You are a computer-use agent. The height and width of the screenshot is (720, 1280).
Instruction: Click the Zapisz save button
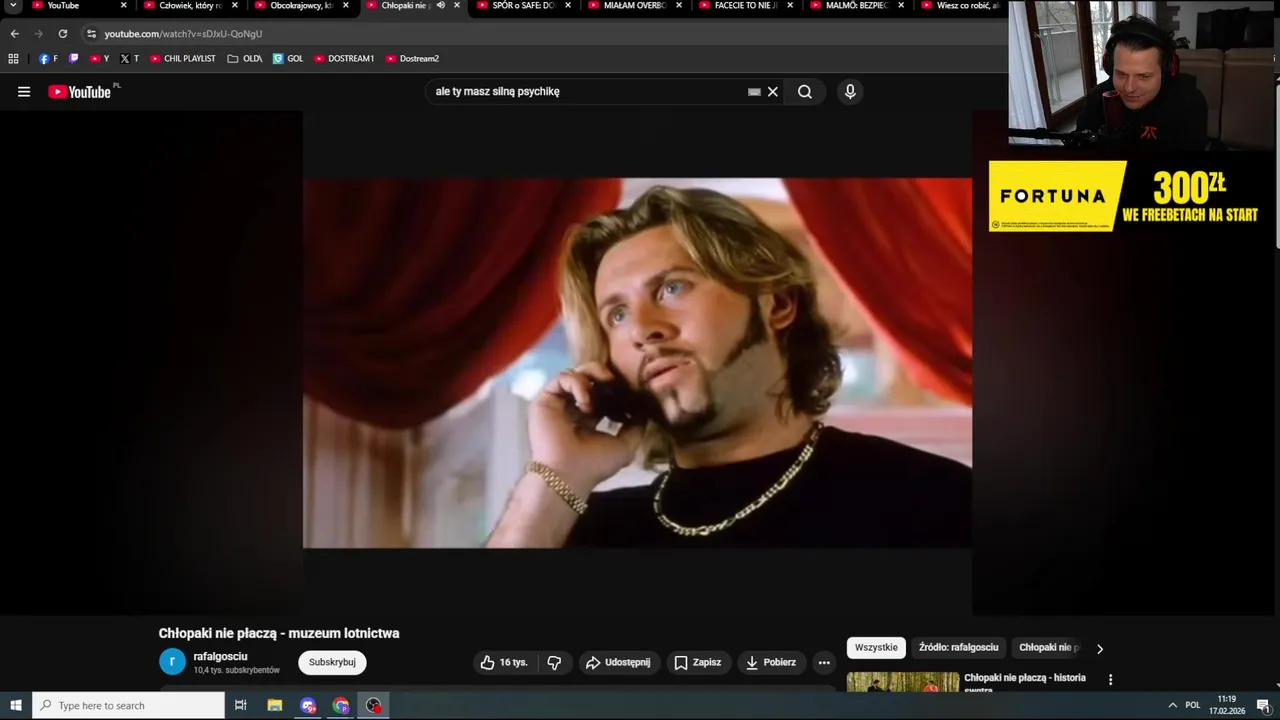698,662
